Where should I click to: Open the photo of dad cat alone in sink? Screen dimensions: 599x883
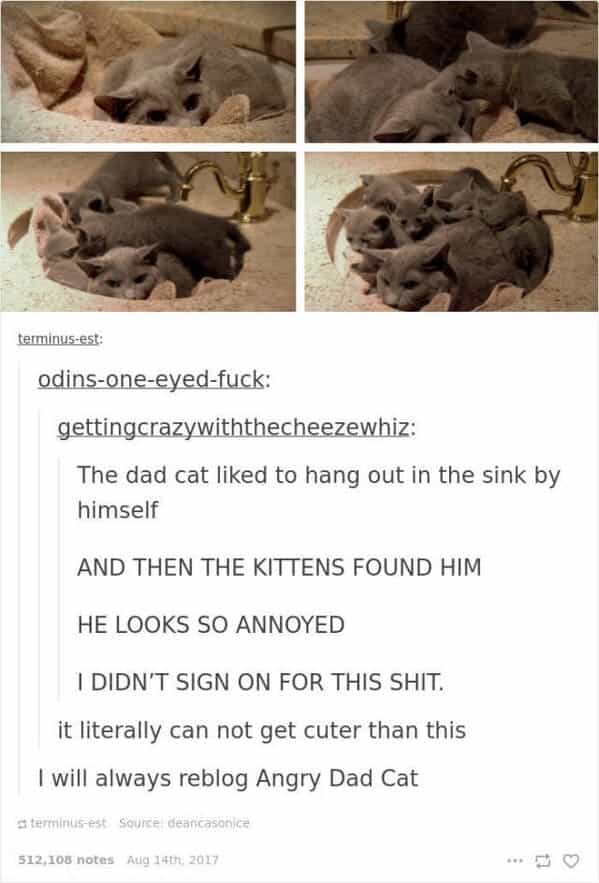148,72
